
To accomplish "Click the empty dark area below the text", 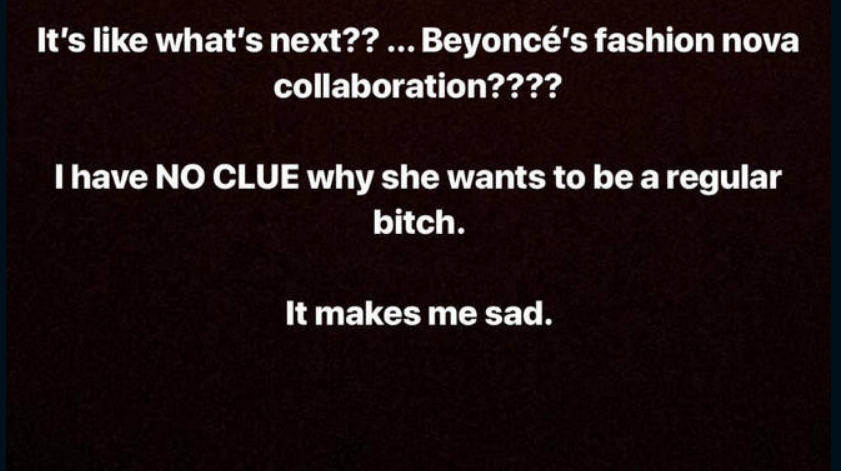I will tap(418, 402).
